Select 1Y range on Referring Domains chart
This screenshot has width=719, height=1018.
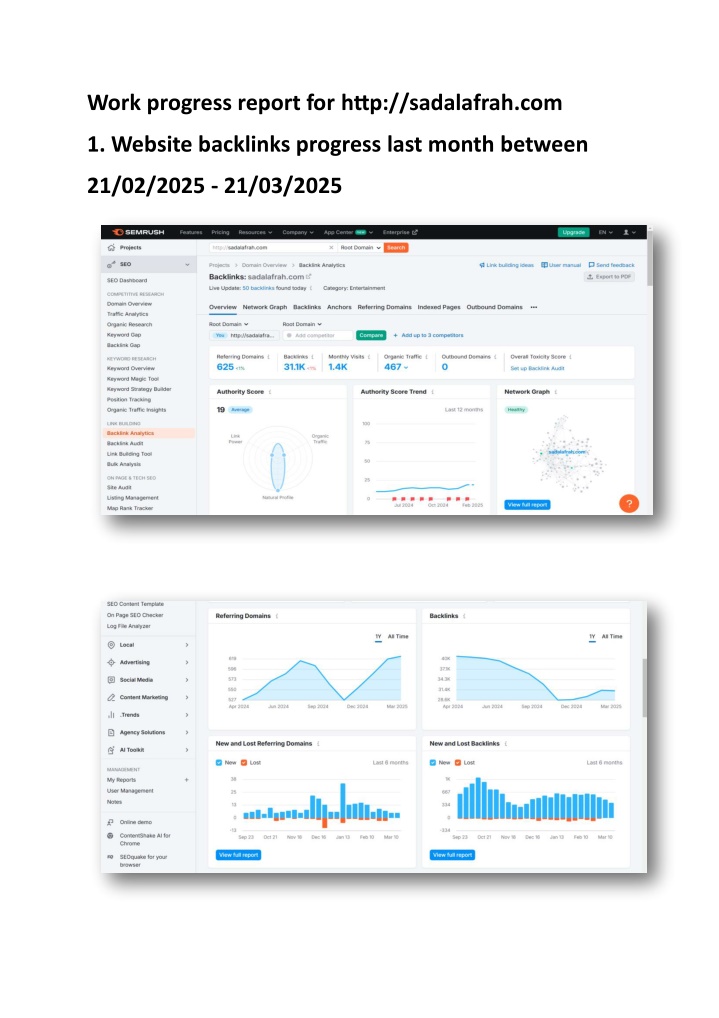(x=378, y=637)
